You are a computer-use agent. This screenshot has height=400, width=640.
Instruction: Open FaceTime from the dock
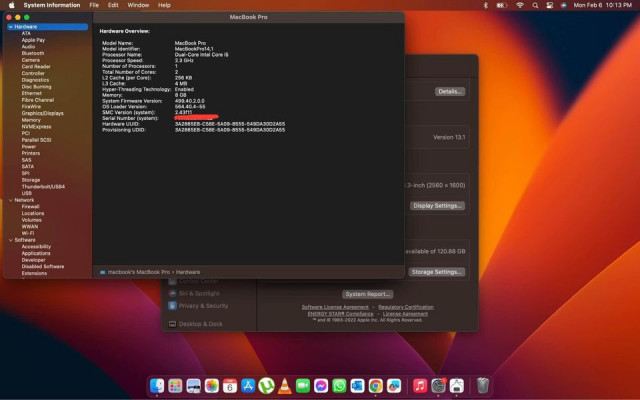tap(303, 385)
